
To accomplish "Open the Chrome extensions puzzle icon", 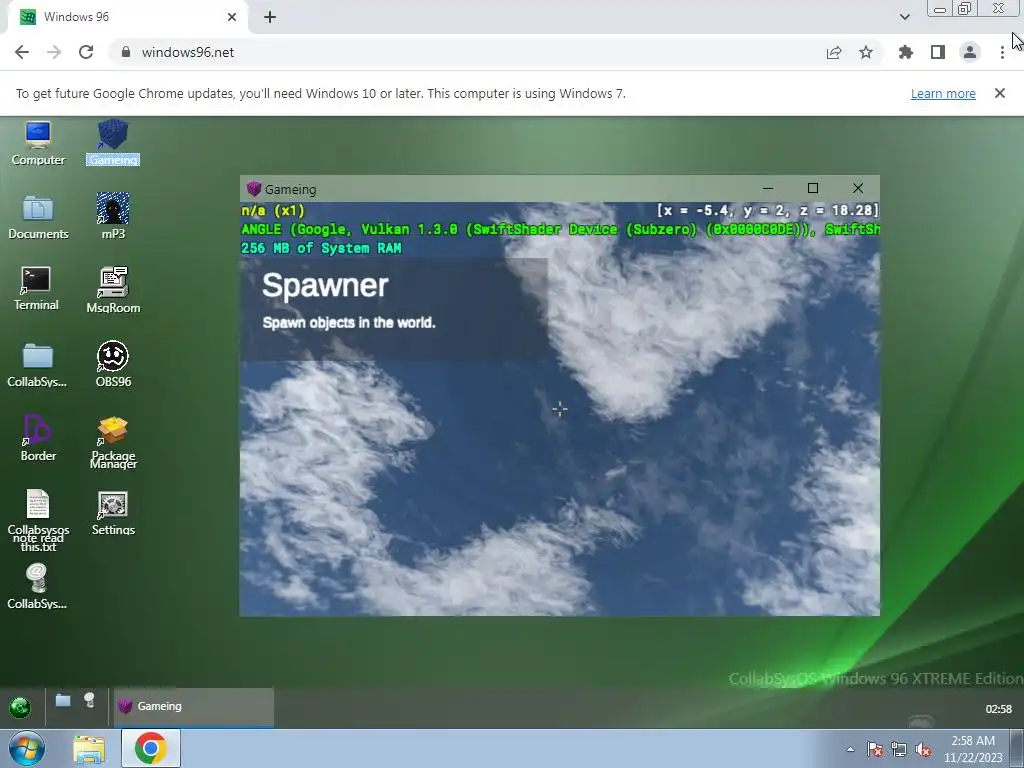I will coord(906,52).
